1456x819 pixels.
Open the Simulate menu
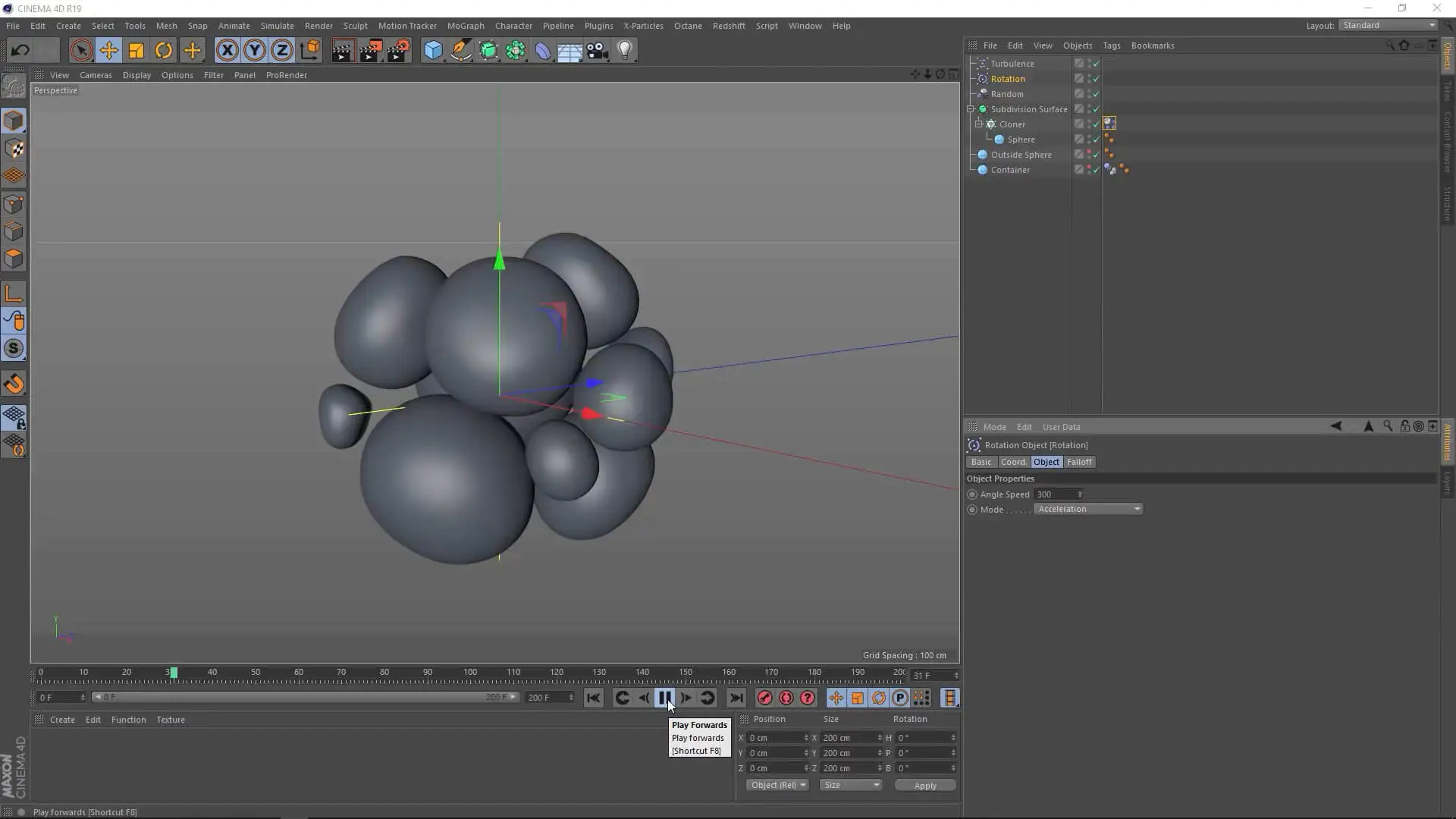[x=277, y=26]
